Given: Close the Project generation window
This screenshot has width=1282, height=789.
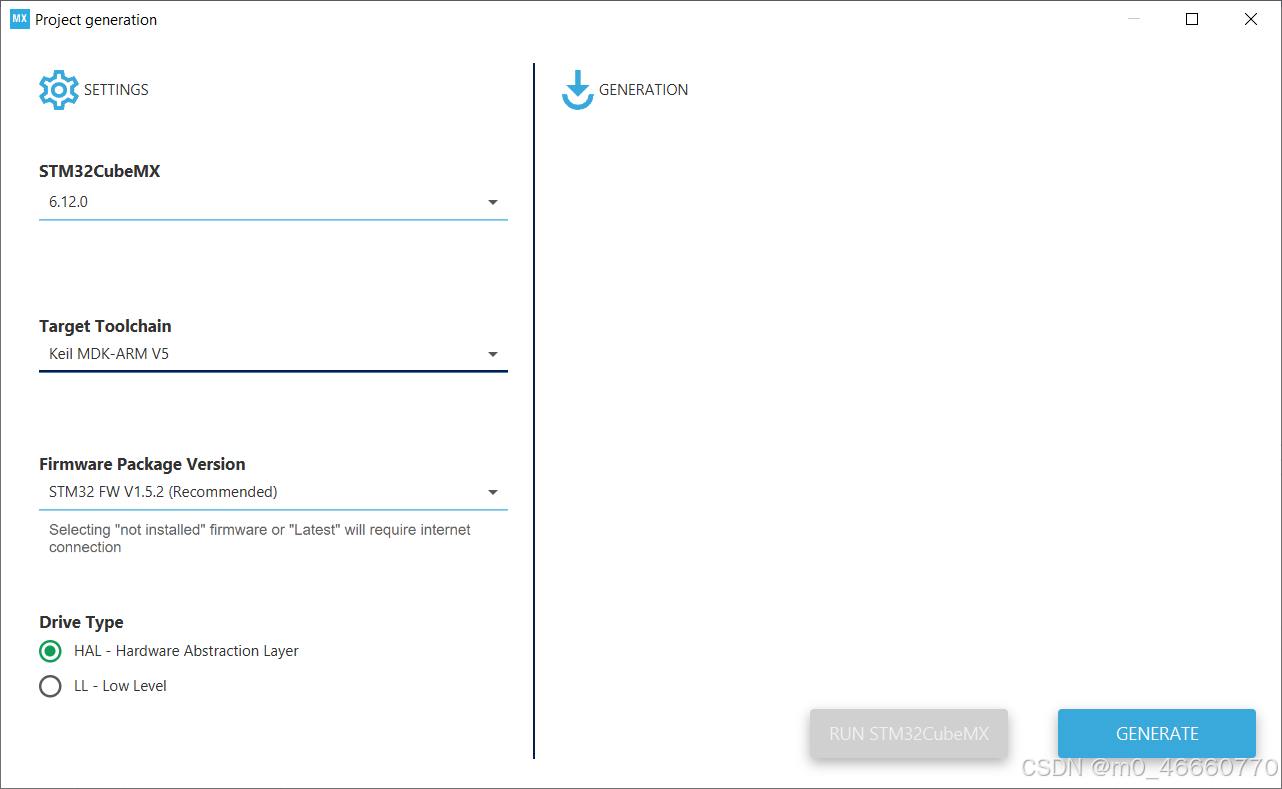Looking at the screenshot, I should coord(1251,19).
